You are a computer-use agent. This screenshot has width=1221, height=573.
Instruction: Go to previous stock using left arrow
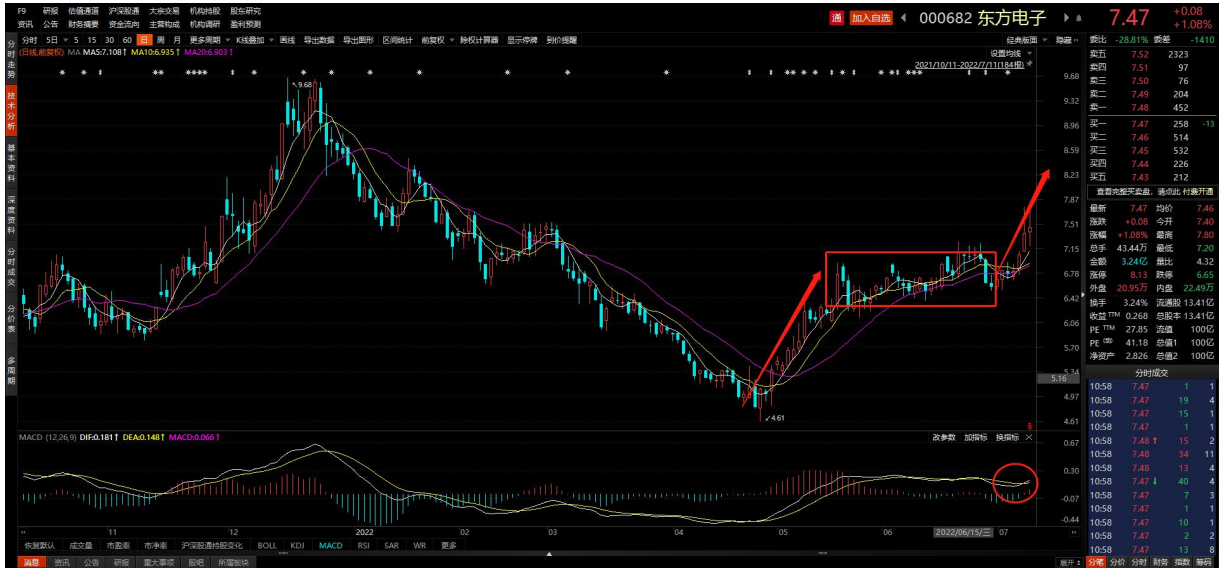(x=904, y=18)
